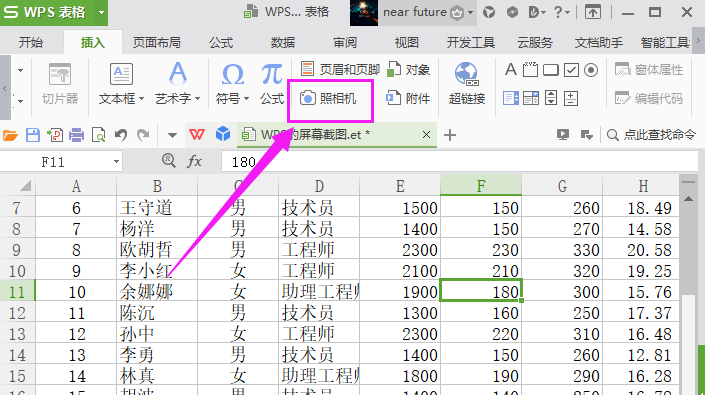
Task: Open the Slicer (切片器) tool
Action: tap(60, 84)
